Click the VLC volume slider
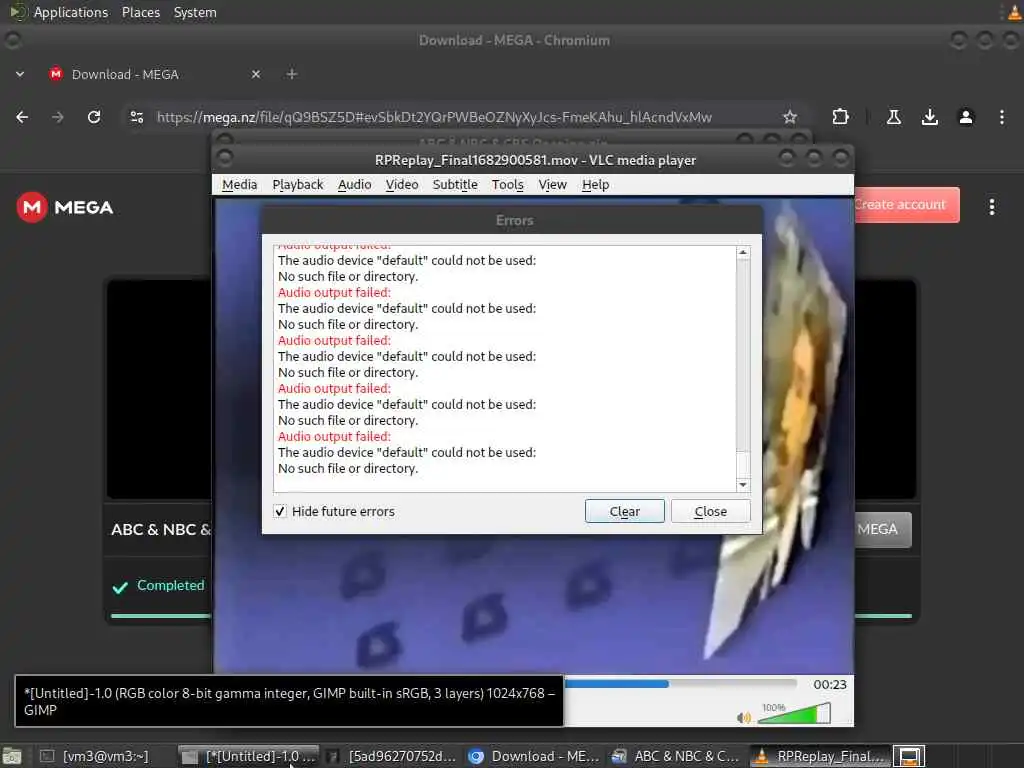1024x768 pixels. pos(793,714)
